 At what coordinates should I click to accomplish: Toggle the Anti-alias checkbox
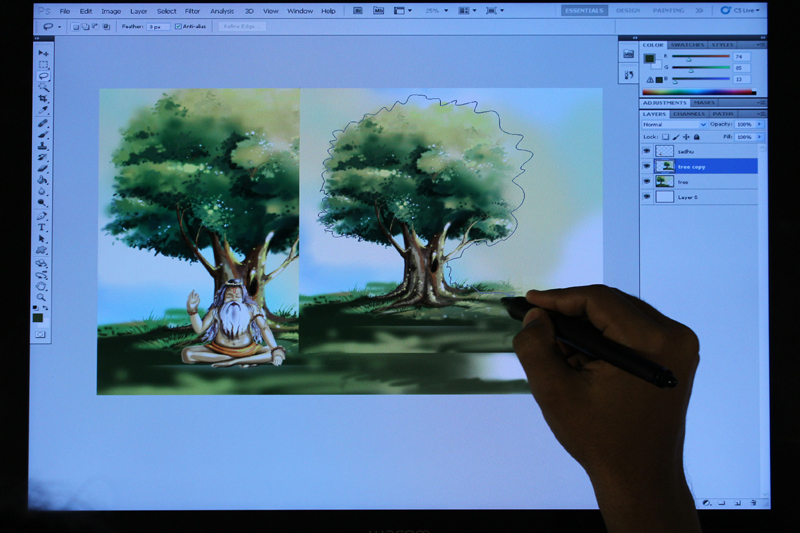pos(179,27)
